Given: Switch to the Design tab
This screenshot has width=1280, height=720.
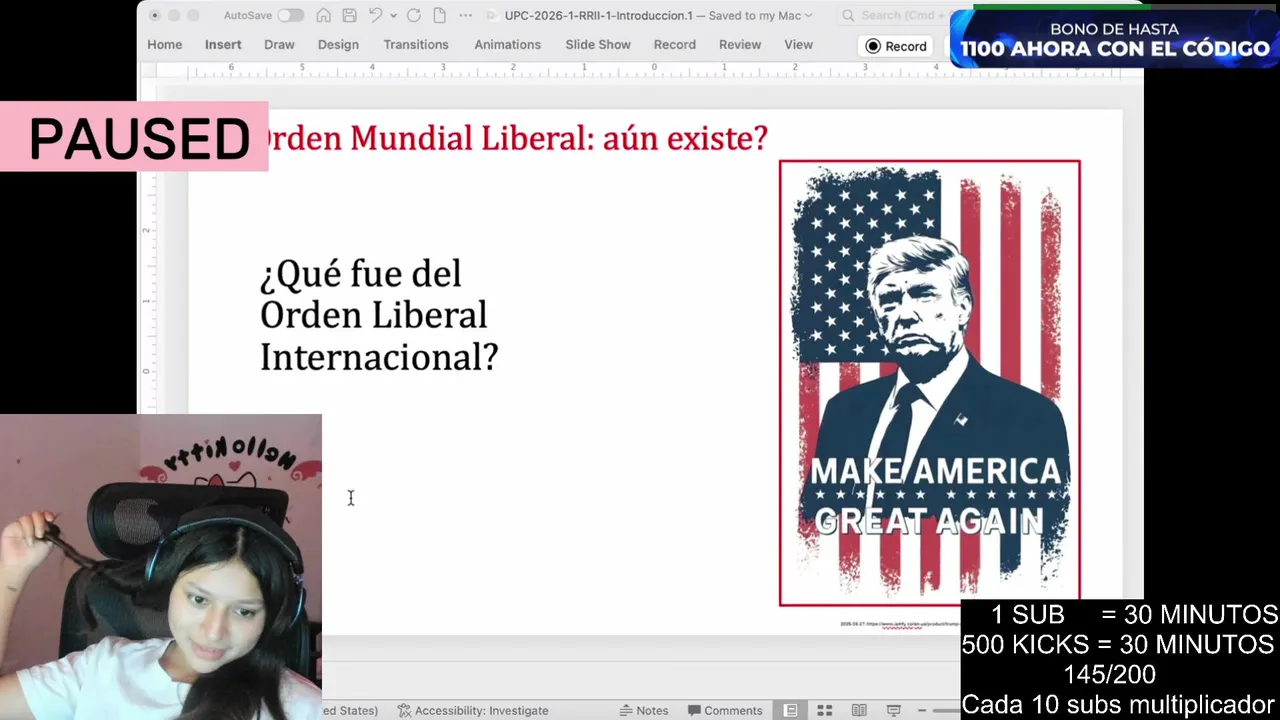Looking at the screenshot, I should click(338, 45).
